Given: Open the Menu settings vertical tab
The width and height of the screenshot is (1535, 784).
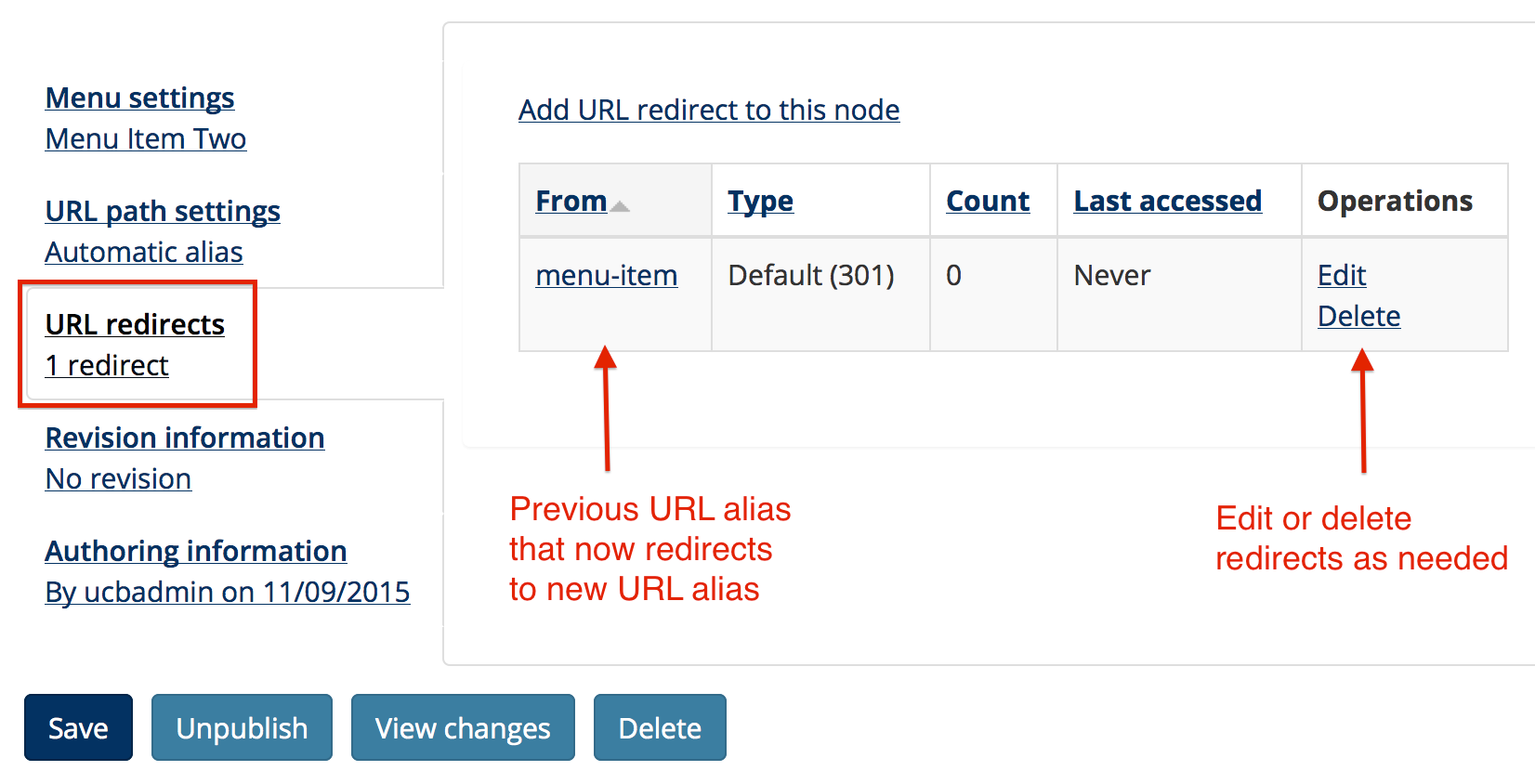Looking at the screenshot, I should click(139, 98).
